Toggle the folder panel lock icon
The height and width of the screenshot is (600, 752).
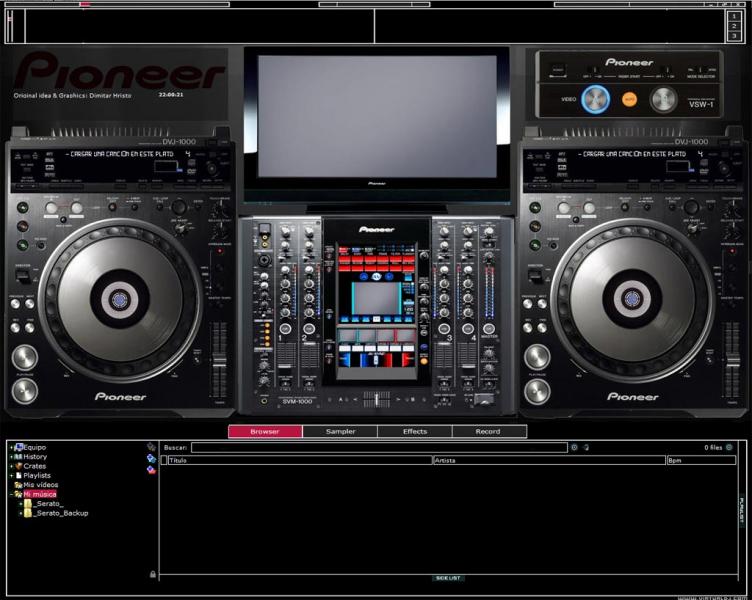click(x=153, y=574)
